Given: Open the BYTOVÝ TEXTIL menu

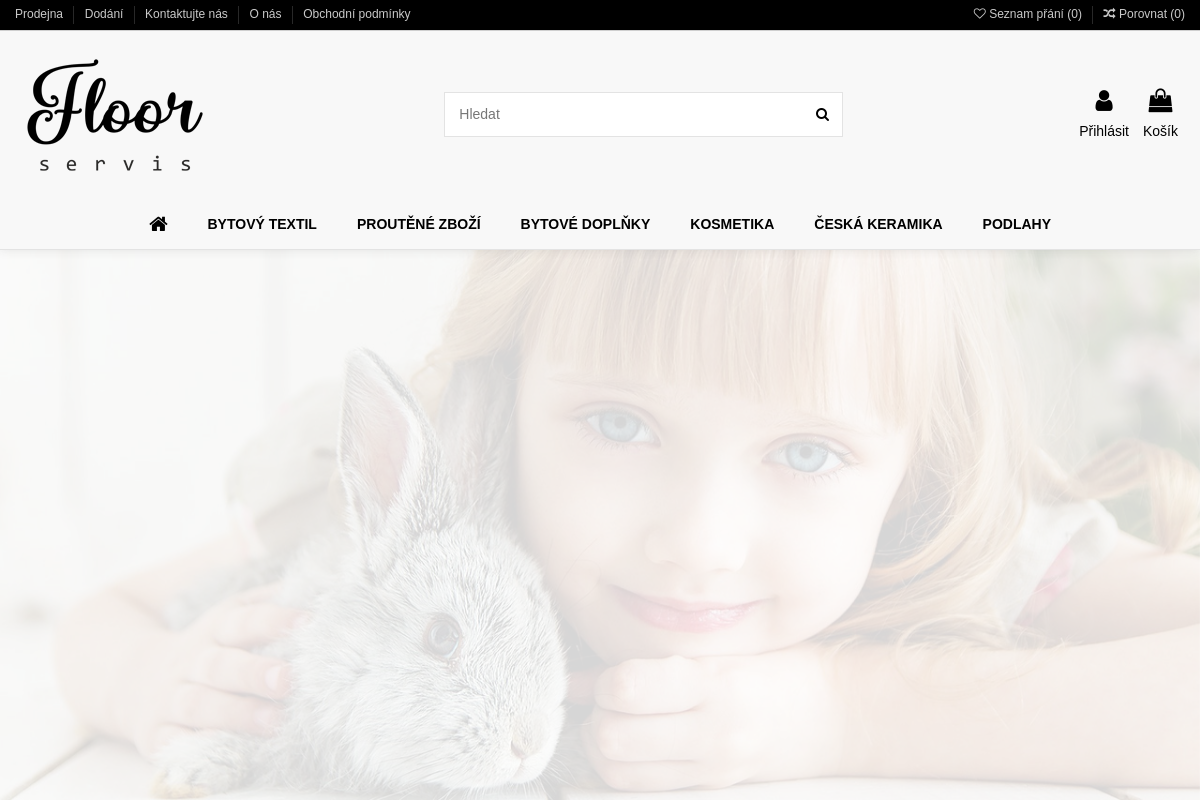Looking at the screenshot, I should point(262,224).
